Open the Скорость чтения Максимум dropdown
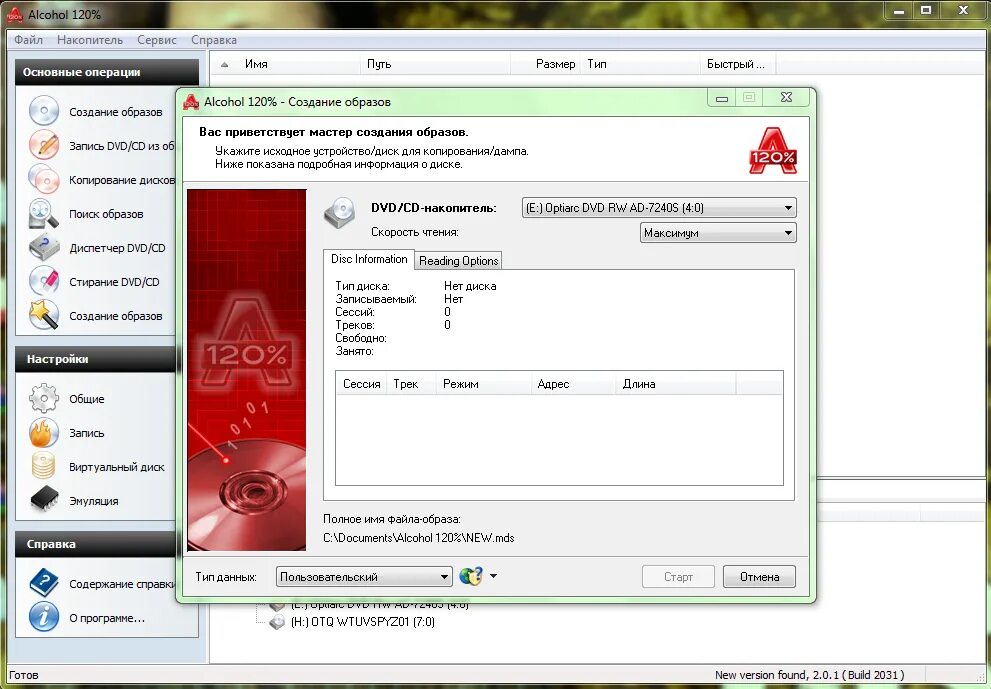Screen dimensions: 991x689 click(x=718, y=233)
